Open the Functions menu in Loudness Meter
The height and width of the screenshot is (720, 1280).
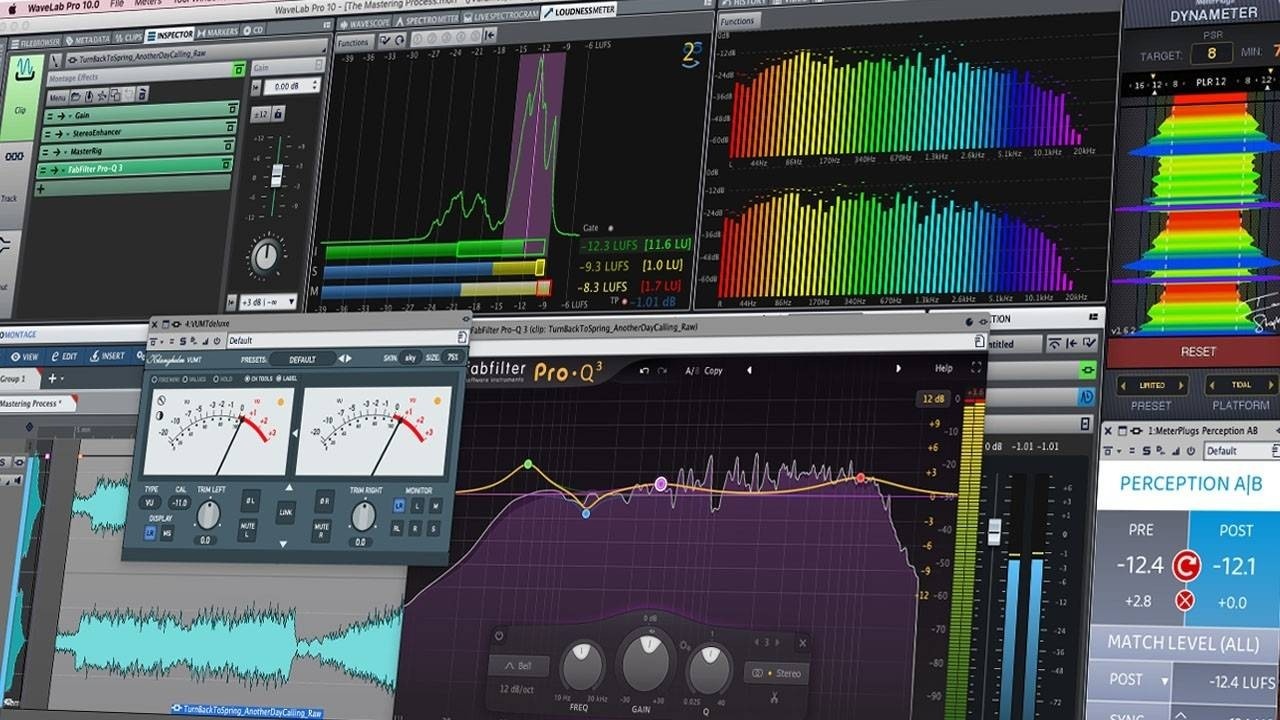(x=353, y=43)
